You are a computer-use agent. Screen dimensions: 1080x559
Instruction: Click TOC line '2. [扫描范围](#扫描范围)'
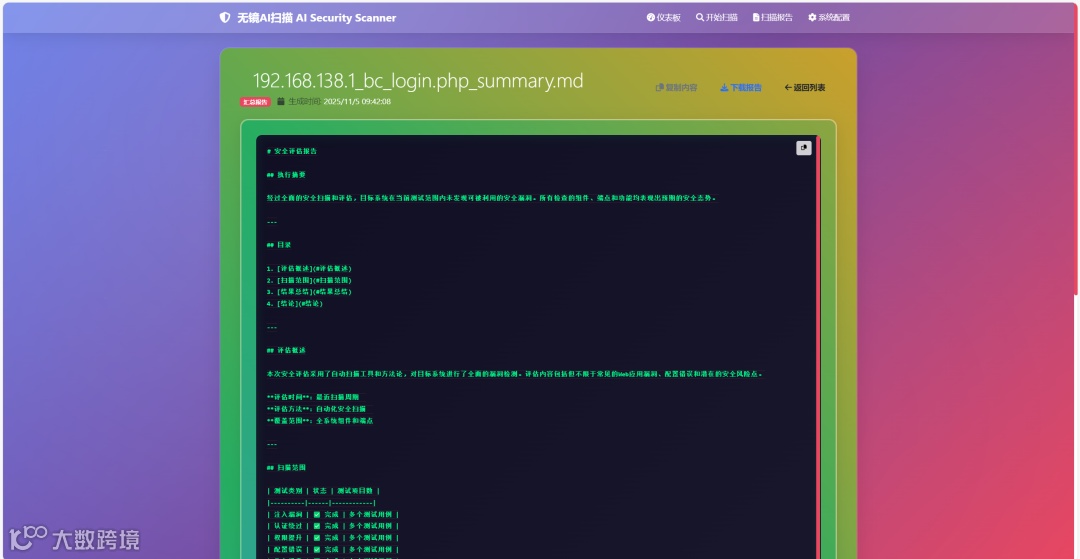309,280
